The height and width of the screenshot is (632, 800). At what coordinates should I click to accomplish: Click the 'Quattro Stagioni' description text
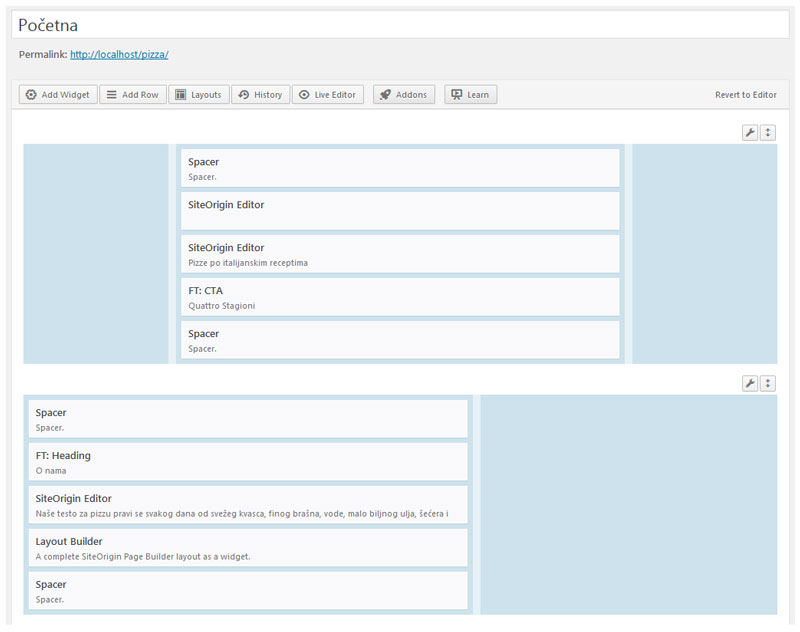(221, 306)
